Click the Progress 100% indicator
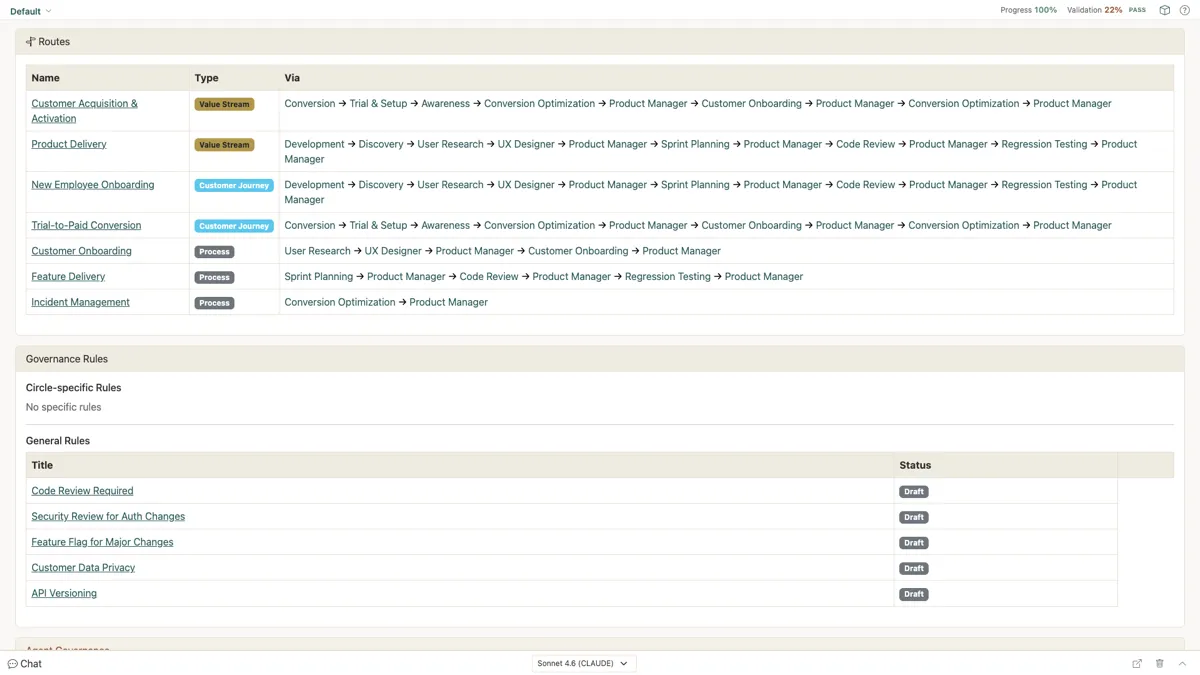 pos(1028,10)
